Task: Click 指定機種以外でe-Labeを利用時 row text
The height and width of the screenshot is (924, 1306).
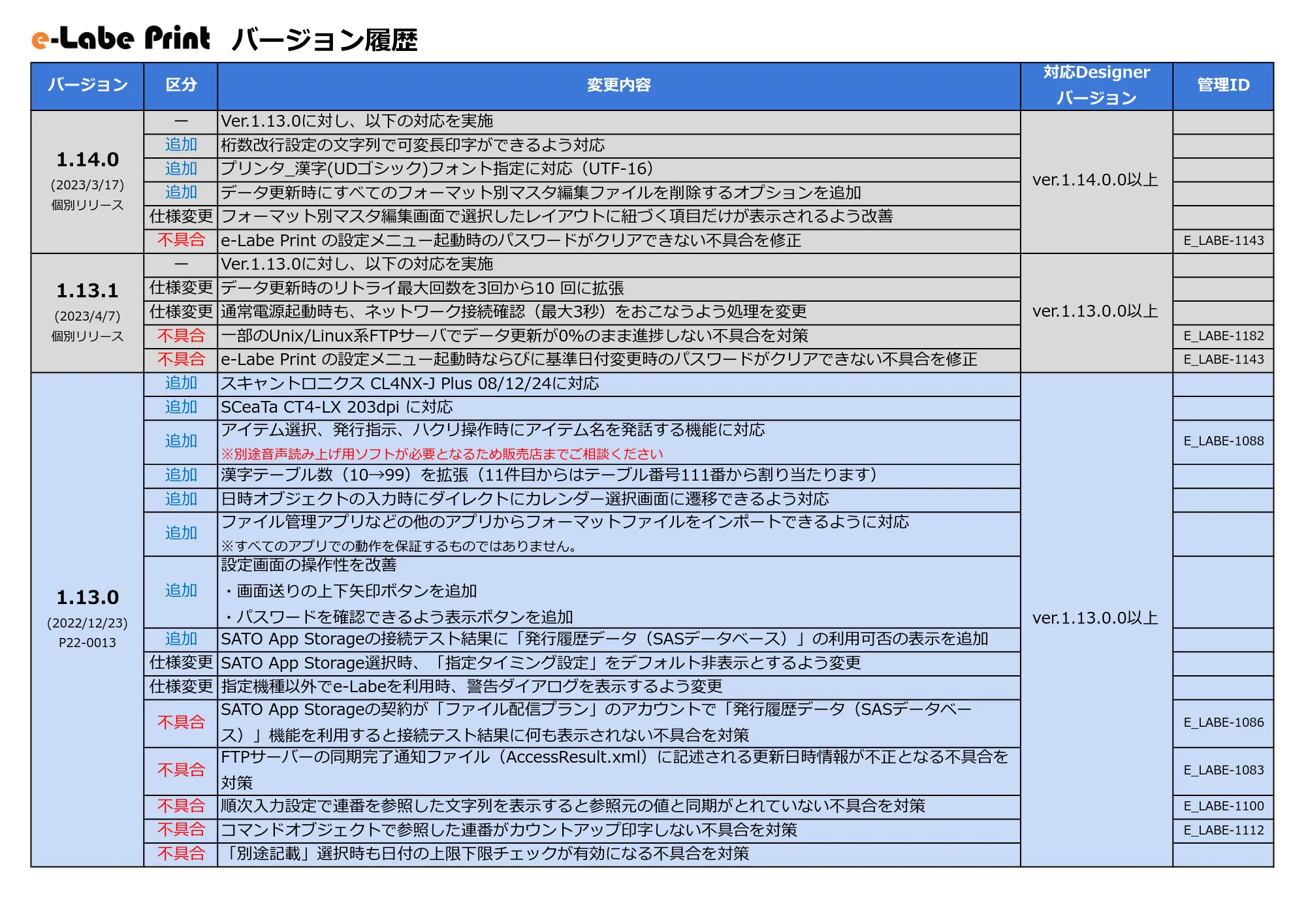Action: pos(471,687)
